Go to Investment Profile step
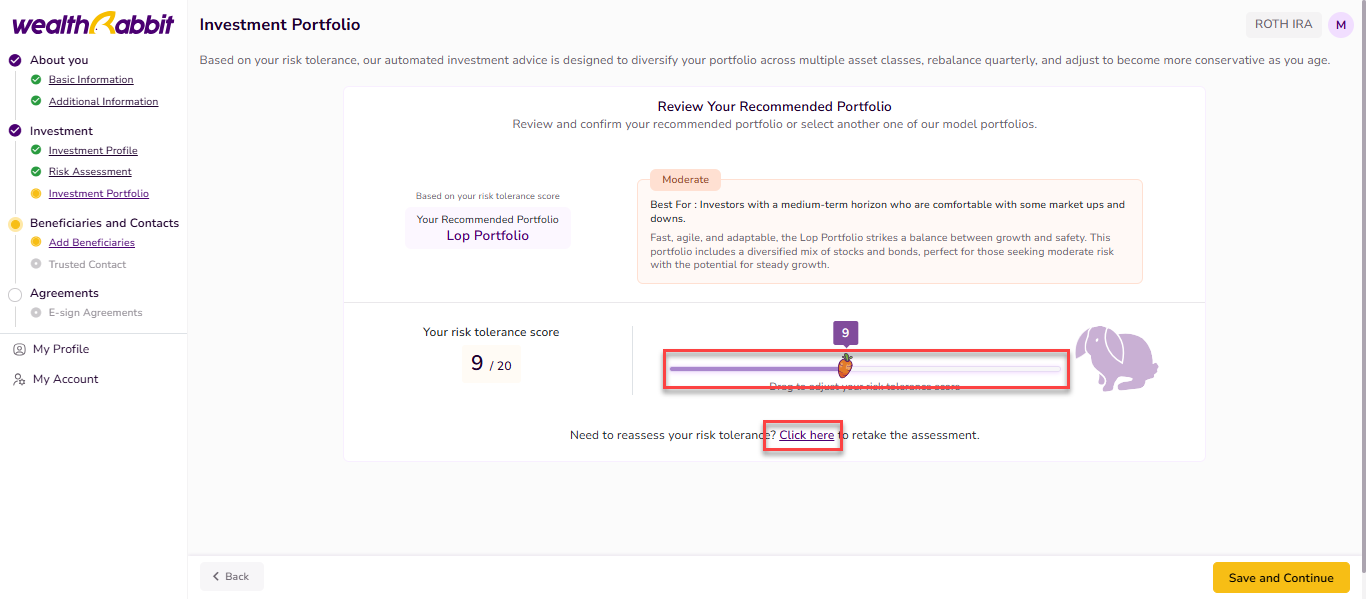Viewport: 1366px width, 599px height. [x=93, y=151]
